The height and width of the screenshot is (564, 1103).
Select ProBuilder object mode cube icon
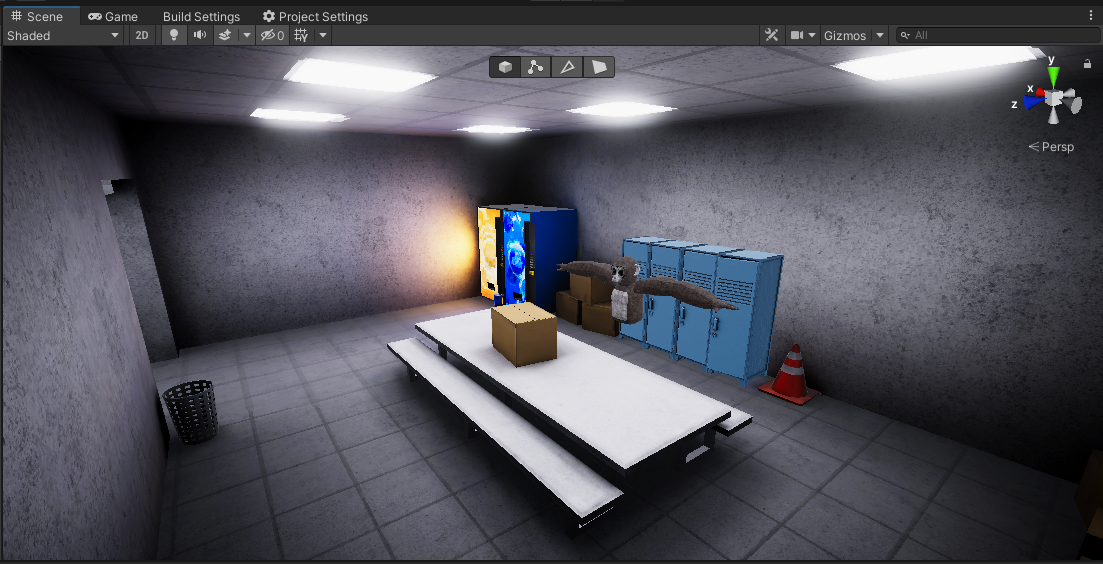[x=505, y=67]
